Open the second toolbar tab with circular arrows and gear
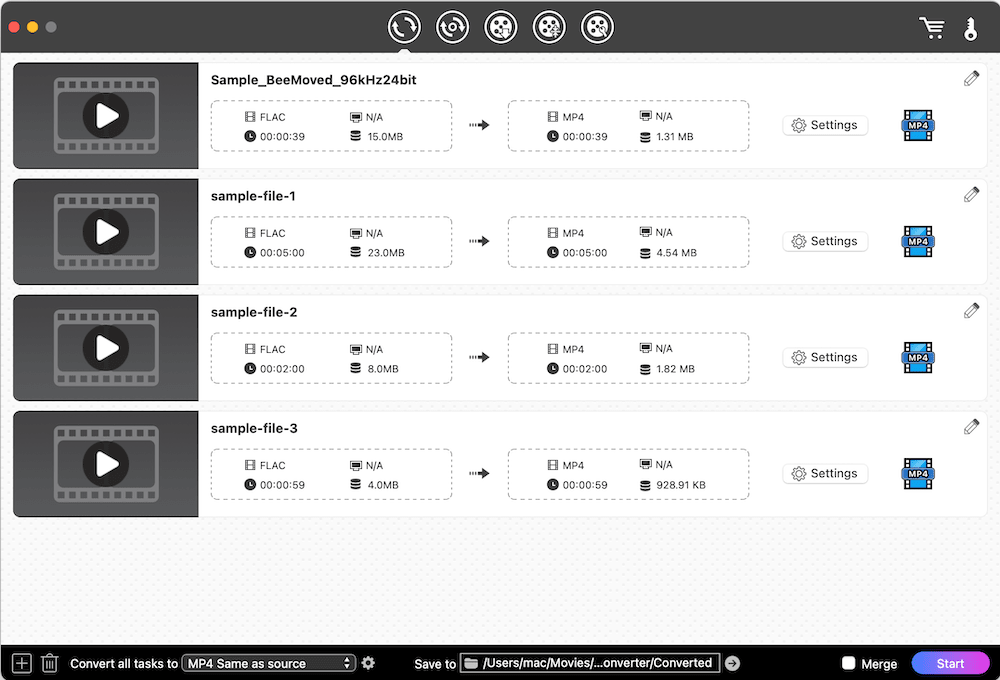1000x680 pixels. point(453,27)
